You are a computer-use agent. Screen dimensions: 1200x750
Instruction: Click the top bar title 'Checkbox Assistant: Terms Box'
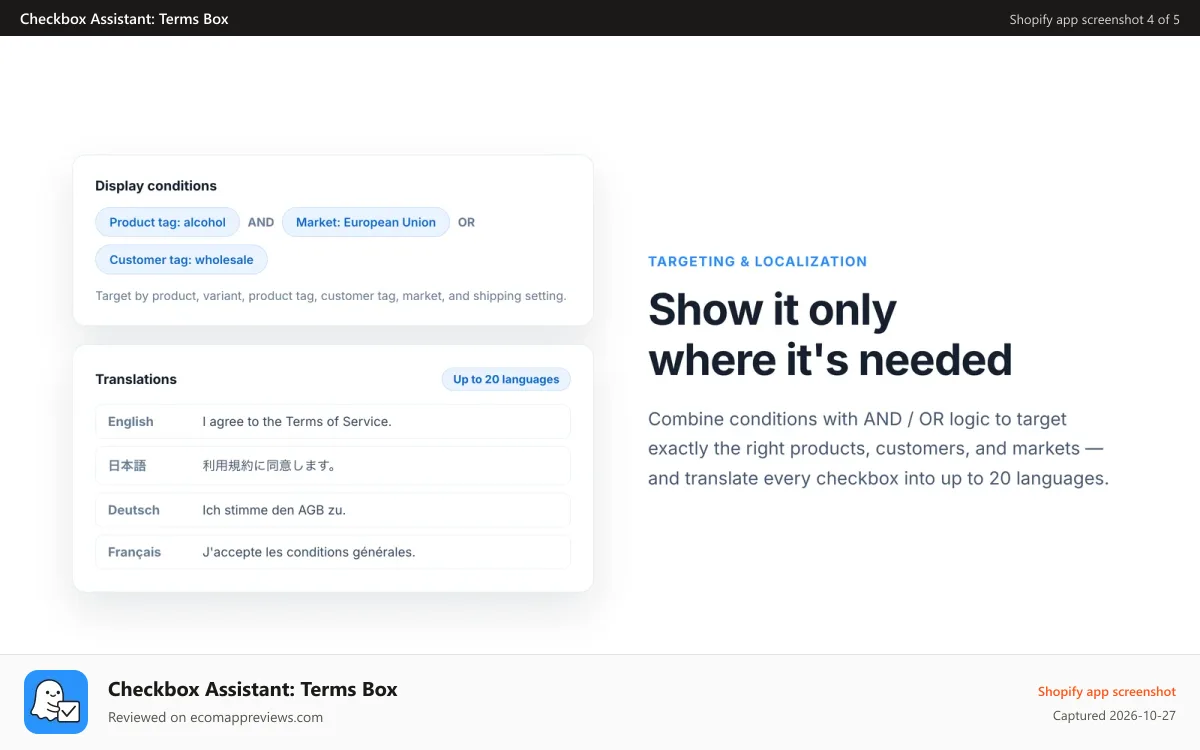point(124,18)
